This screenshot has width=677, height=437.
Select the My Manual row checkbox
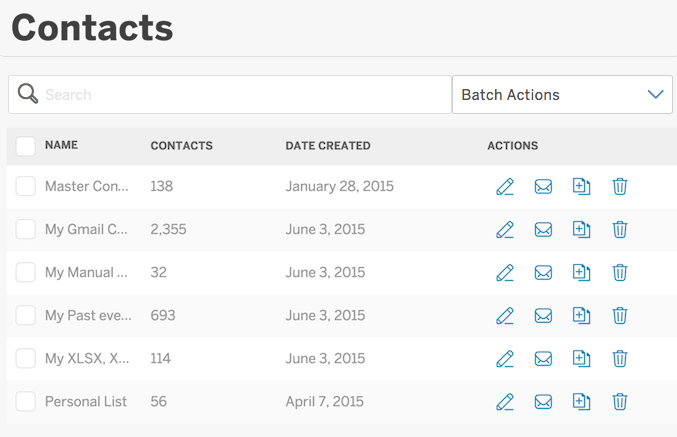tap(25, 272)
